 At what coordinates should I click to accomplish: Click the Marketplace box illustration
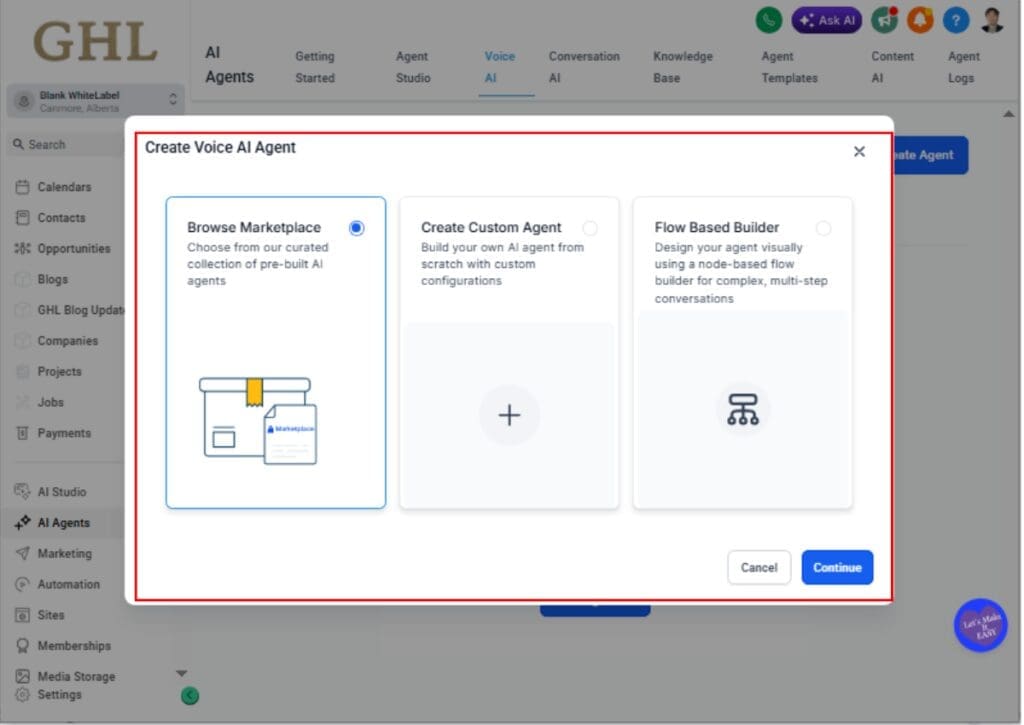(x=258, y=421)
